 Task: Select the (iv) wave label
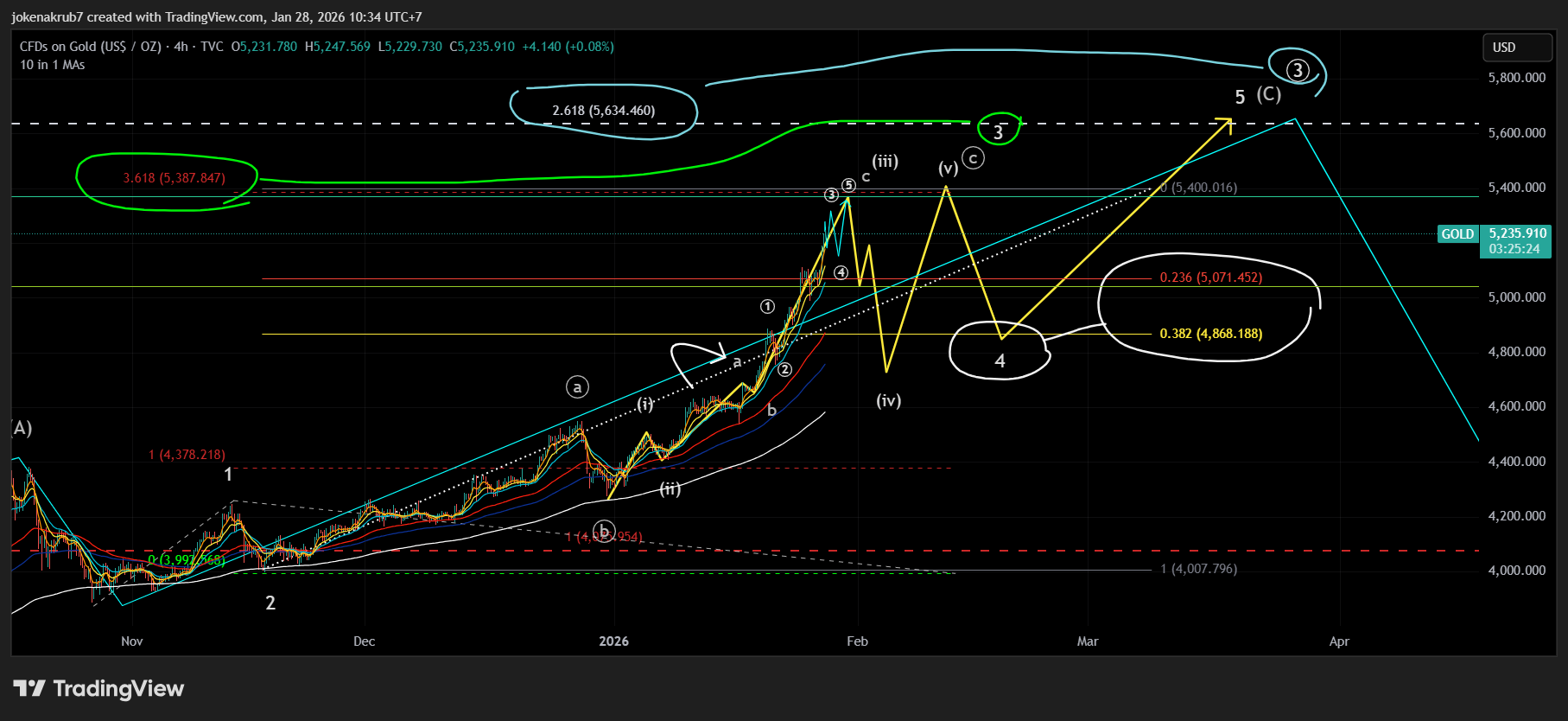click(889, 400)
